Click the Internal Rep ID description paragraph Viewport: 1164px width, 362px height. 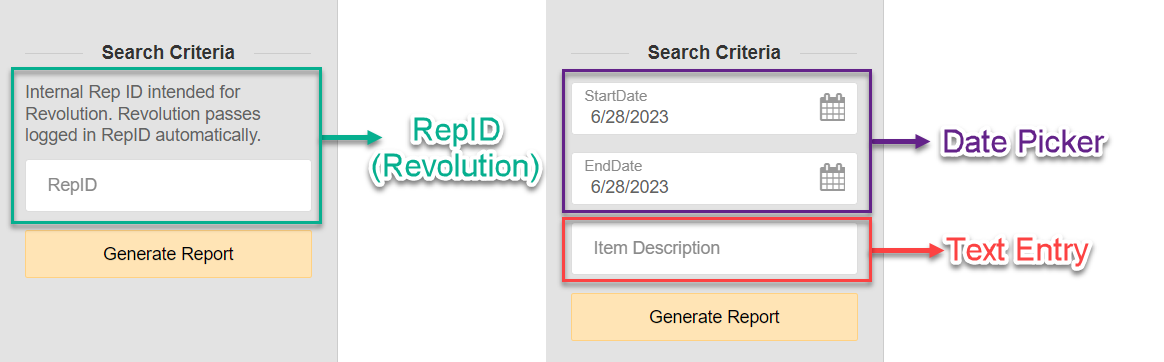[143, 114]
